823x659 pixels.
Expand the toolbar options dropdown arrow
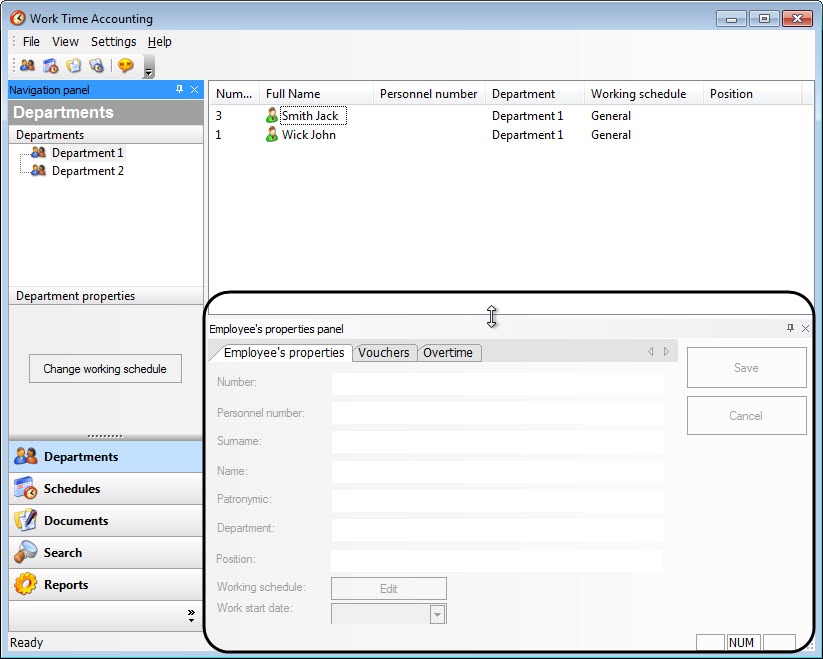(149, 69)
